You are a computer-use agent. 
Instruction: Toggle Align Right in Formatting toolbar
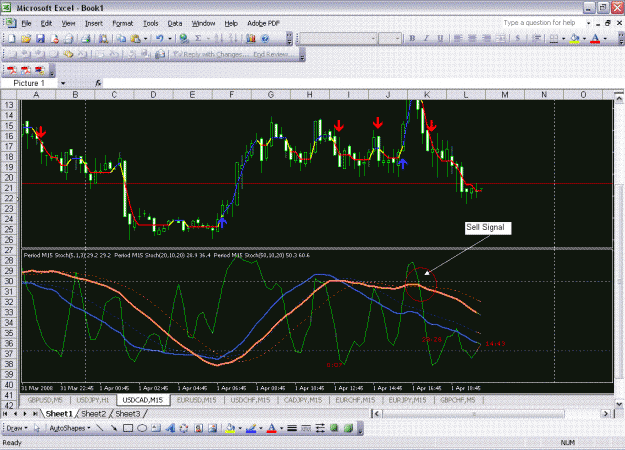click(486, 39)
